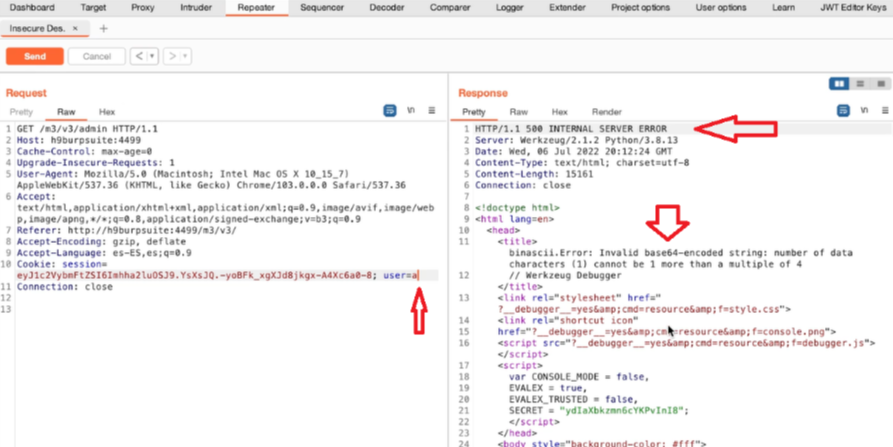893x447 pixels.
Task: Add a new repeater tab
Action: click(x=103, y=28)
